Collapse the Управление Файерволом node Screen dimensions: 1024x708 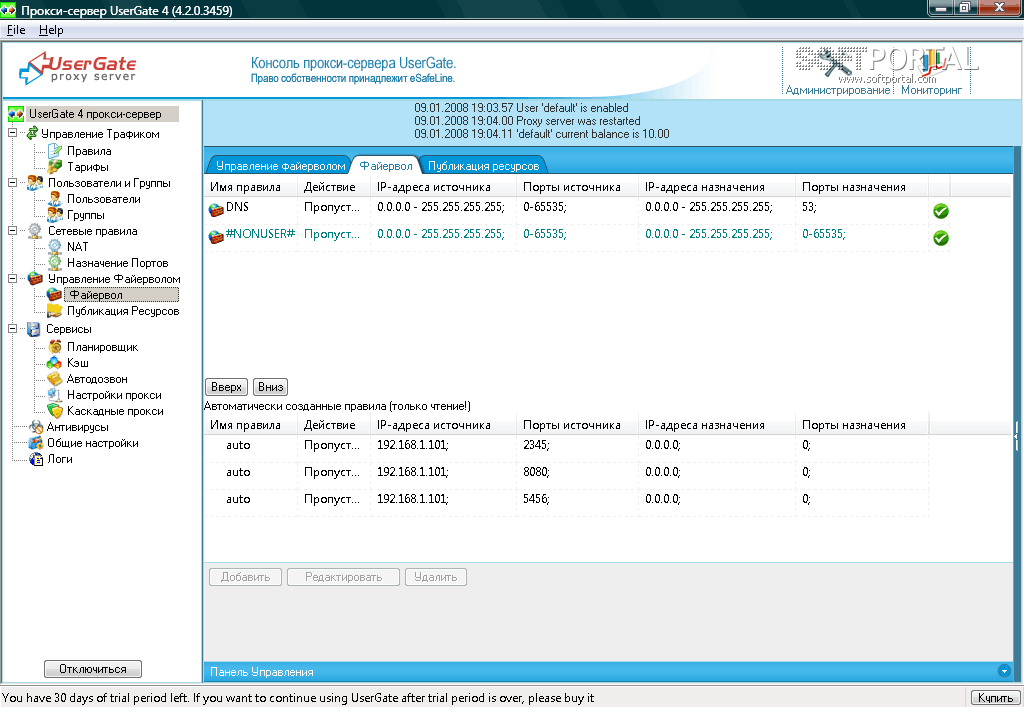tap(12, 278)
